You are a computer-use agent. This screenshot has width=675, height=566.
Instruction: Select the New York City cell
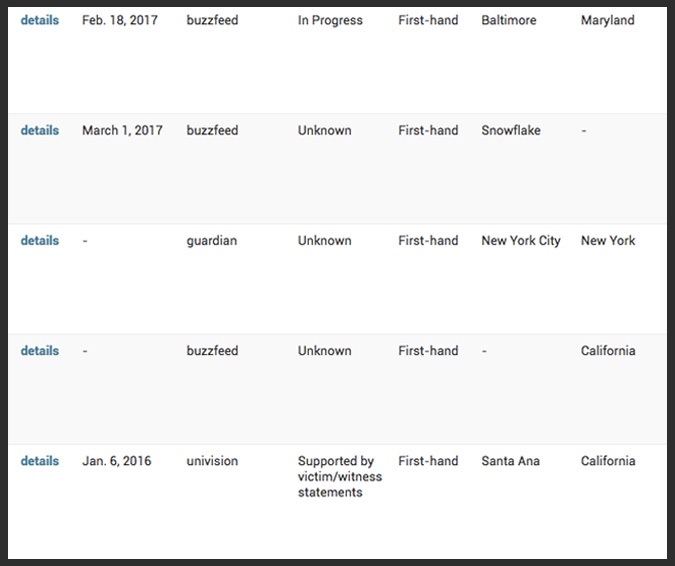coord(520,240)
